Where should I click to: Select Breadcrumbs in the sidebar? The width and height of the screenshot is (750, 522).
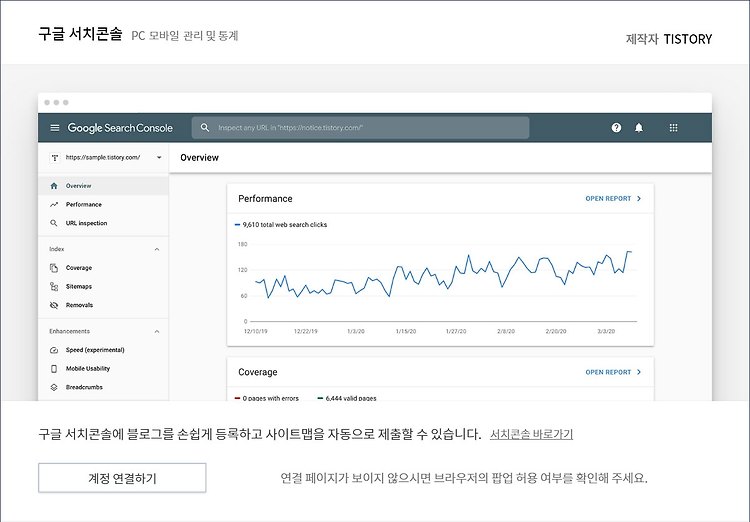[x=103, y=388]
